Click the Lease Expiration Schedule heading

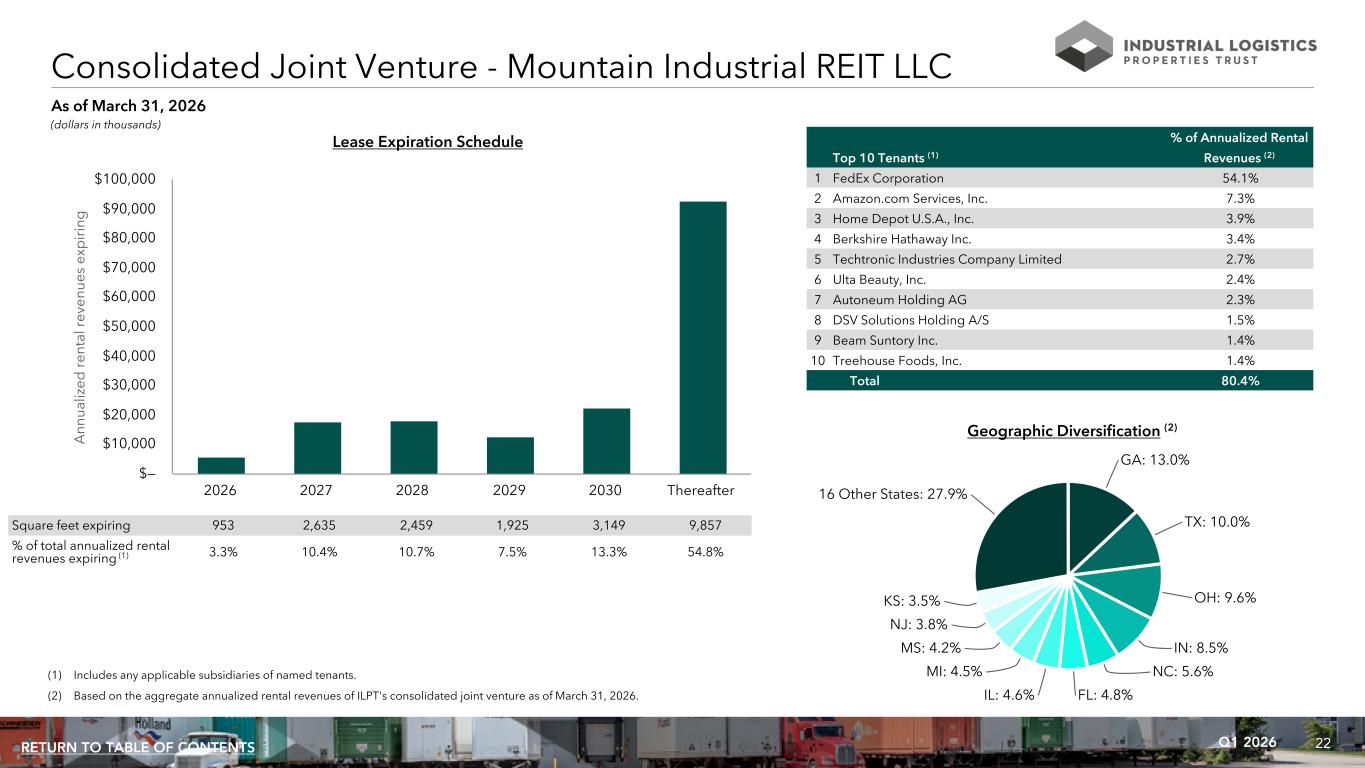428,142
